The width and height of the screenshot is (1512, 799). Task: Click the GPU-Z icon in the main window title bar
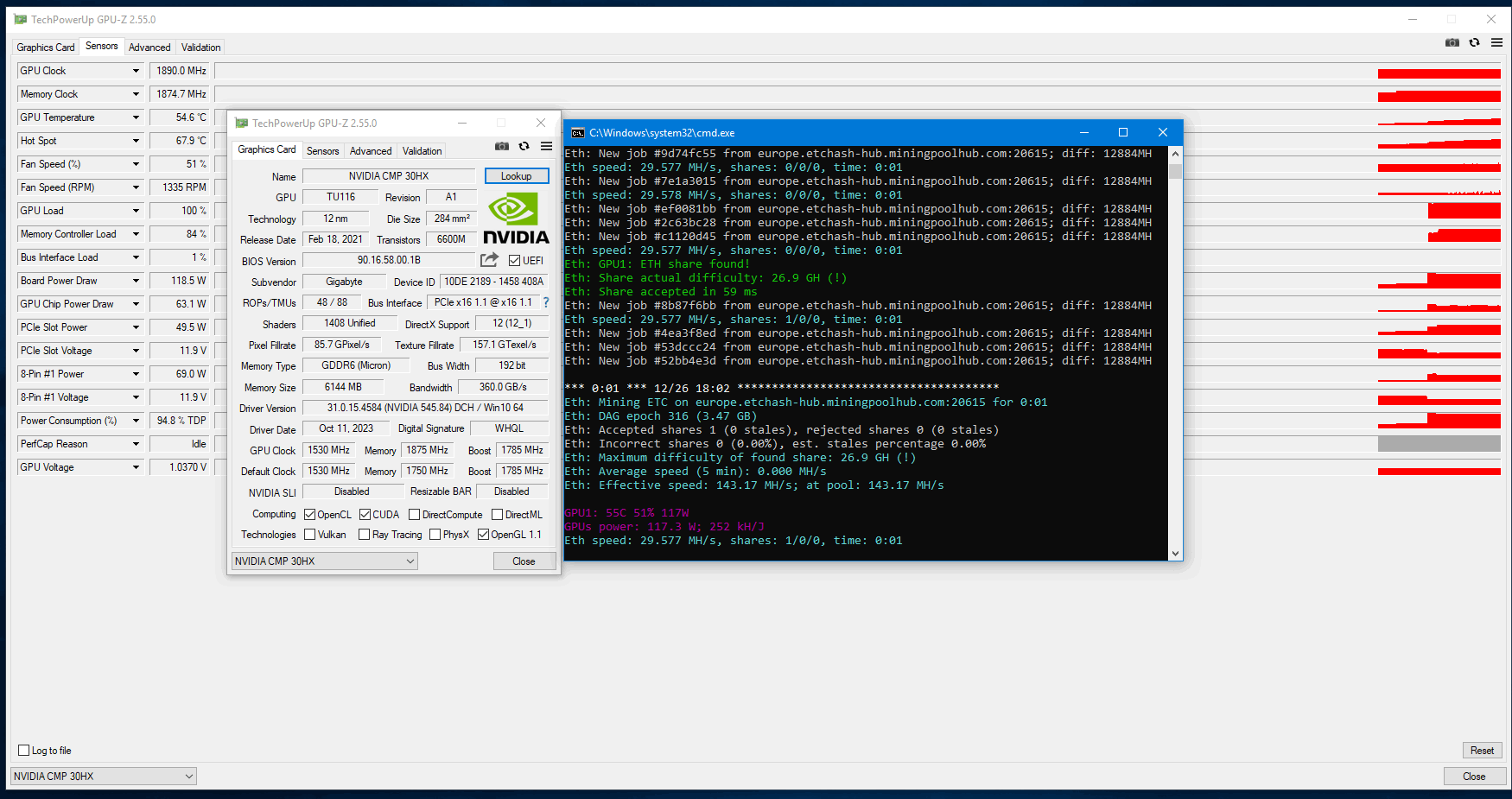21,20
